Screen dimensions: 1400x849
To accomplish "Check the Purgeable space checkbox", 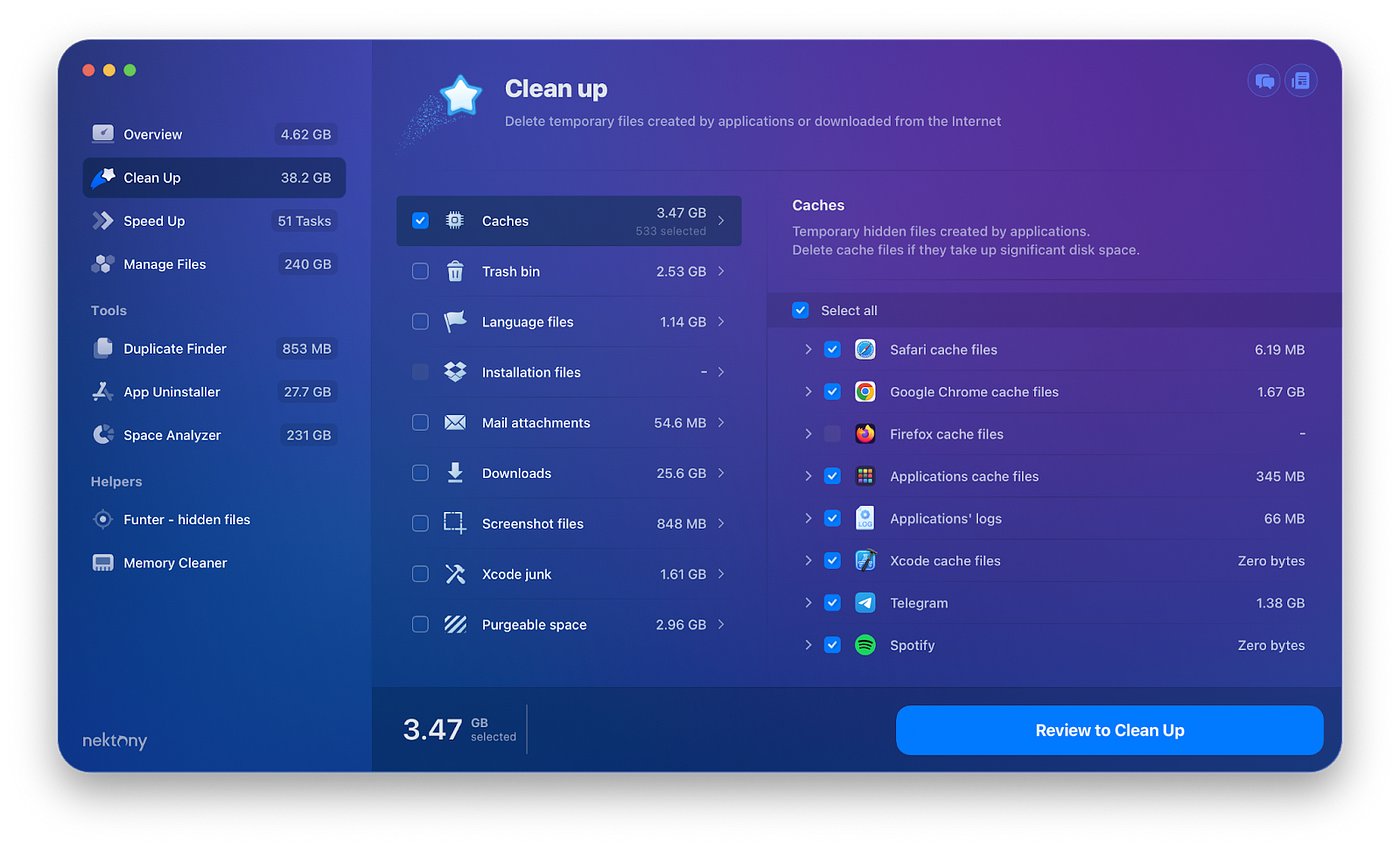I will 420,624.
